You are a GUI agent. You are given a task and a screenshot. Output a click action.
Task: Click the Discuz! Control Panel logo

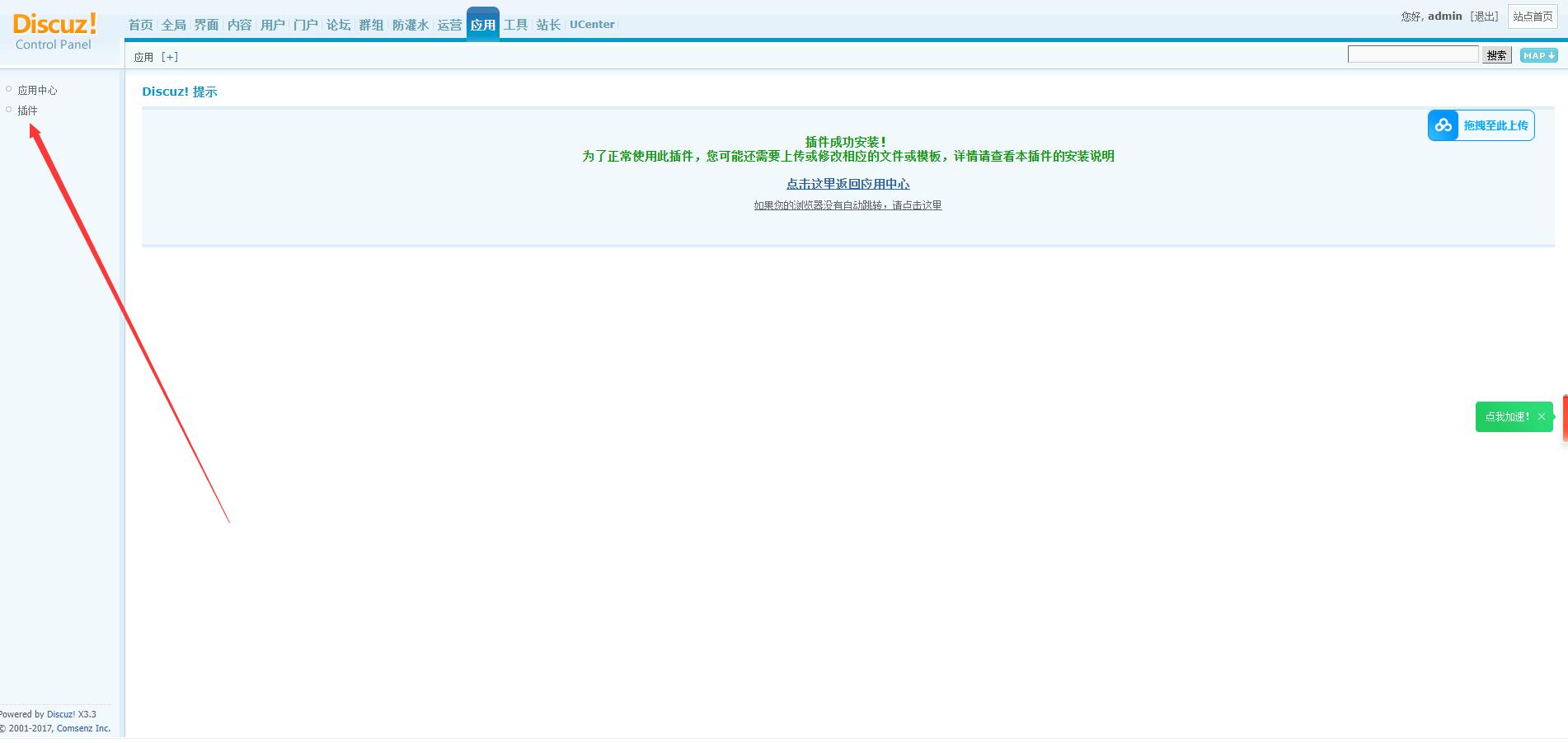tap(54, 31)
